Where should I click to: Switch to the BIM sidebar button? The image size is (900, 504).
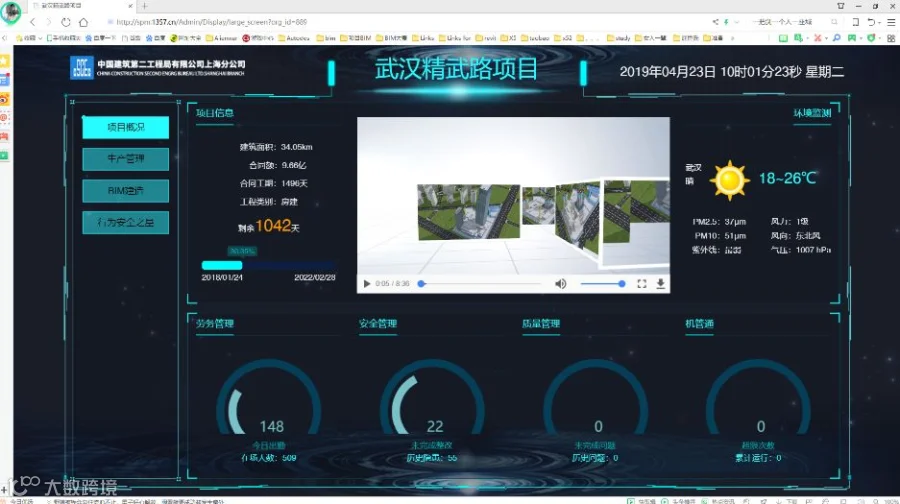point(126,191)
